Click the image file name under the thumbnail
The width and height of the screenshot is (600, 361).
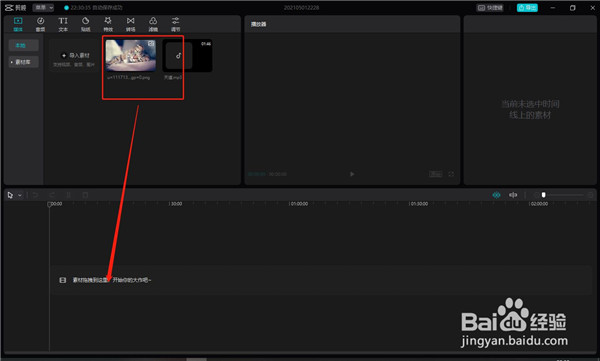(129, 77)
